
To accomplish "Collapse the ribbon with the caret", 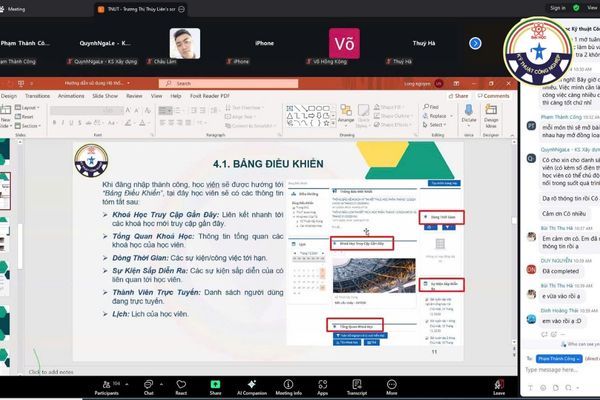I will coord(512,136).
